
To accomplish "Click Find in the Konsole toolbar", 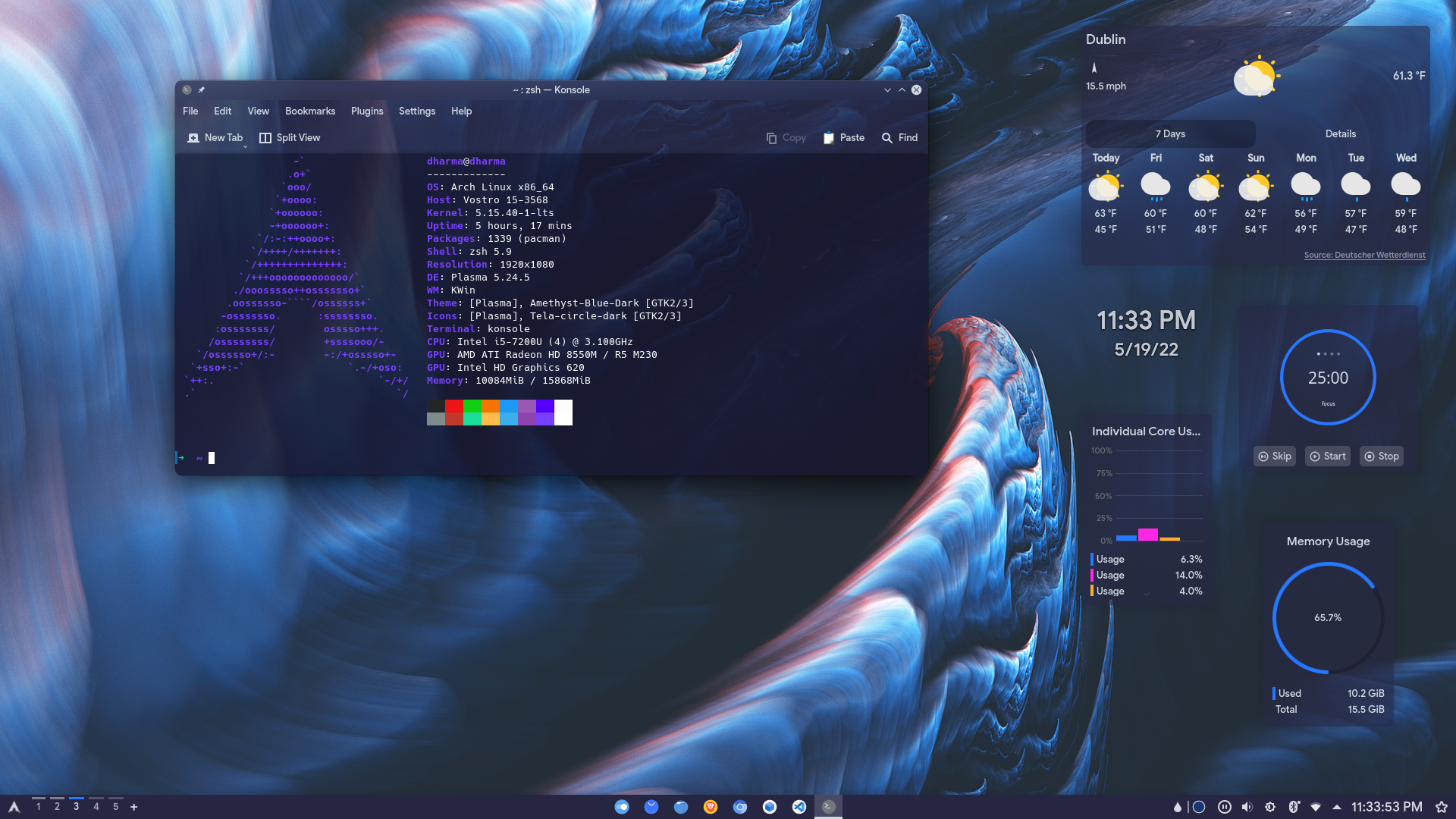I will pyautogui.click(x=899, y=137).
